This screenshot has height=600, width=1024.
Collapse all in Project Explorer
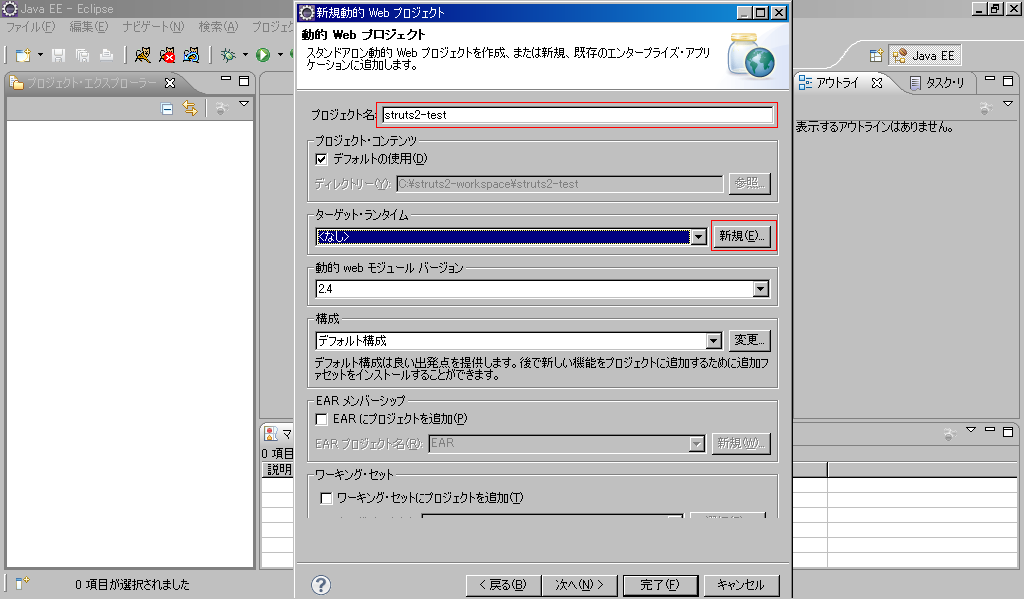167,109
